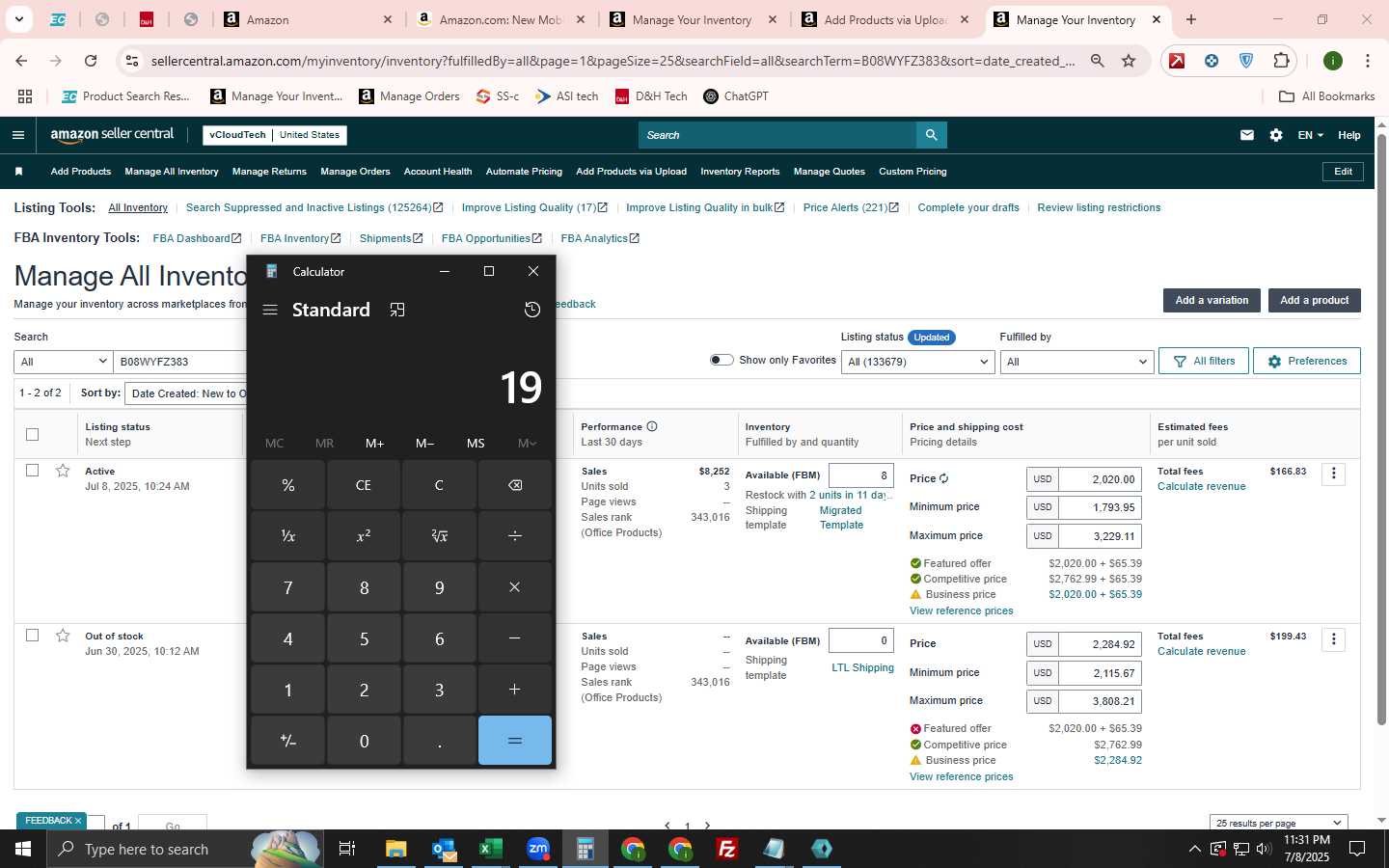Image resolution: width=1389 pixels, height=868 pixels.
Task: Star the Out of stock listing as favorite
Action: pos(63,636)
